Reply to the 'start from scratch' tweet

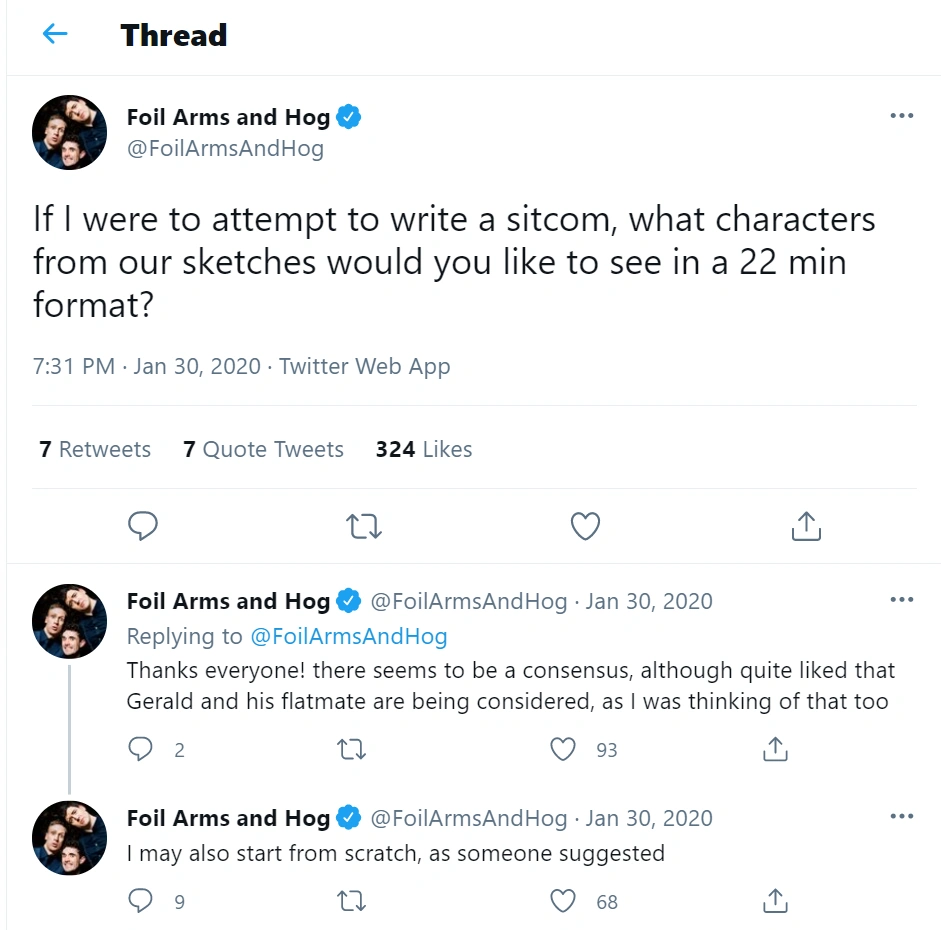[x=140, y=901]
